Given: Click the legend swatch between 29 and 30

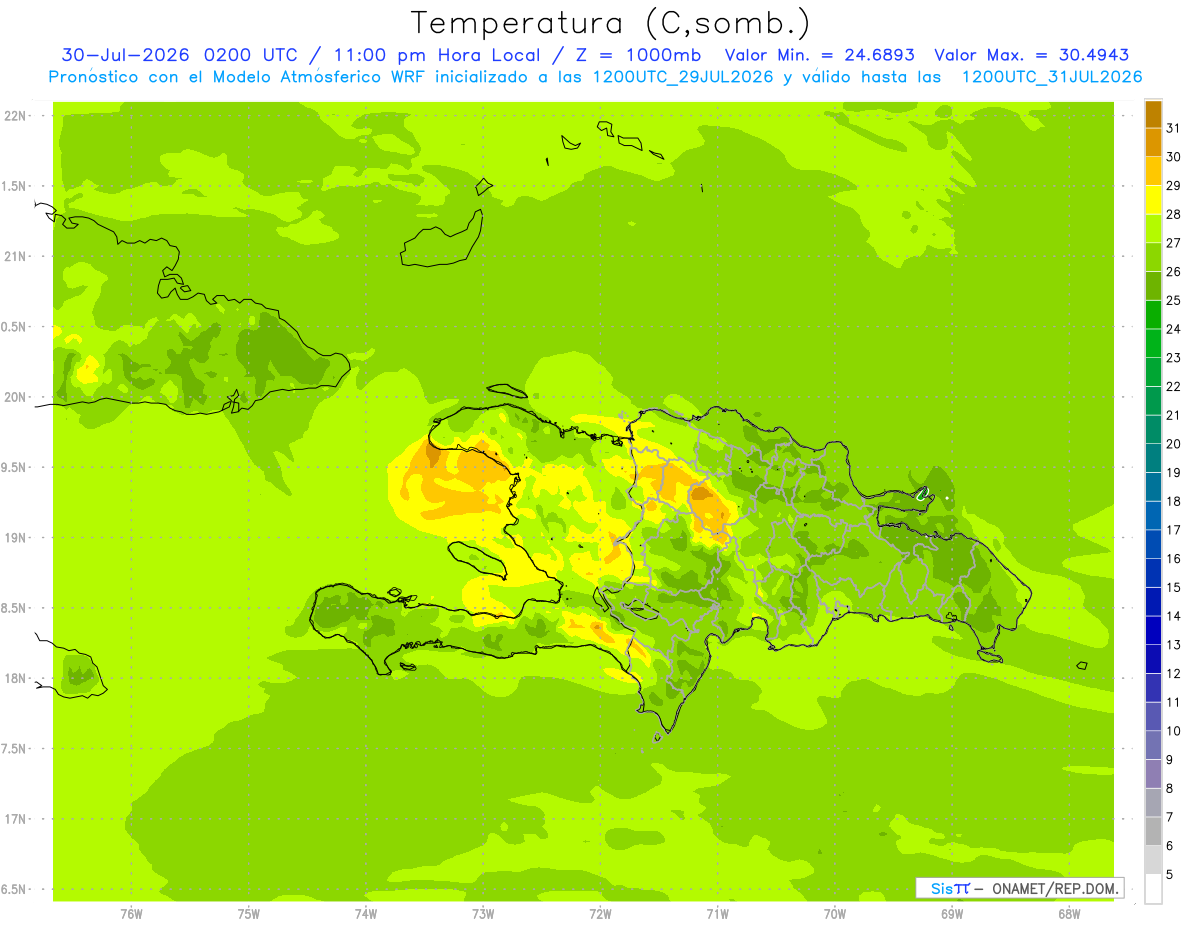Looking at the screenshot, I should 1153,171.
